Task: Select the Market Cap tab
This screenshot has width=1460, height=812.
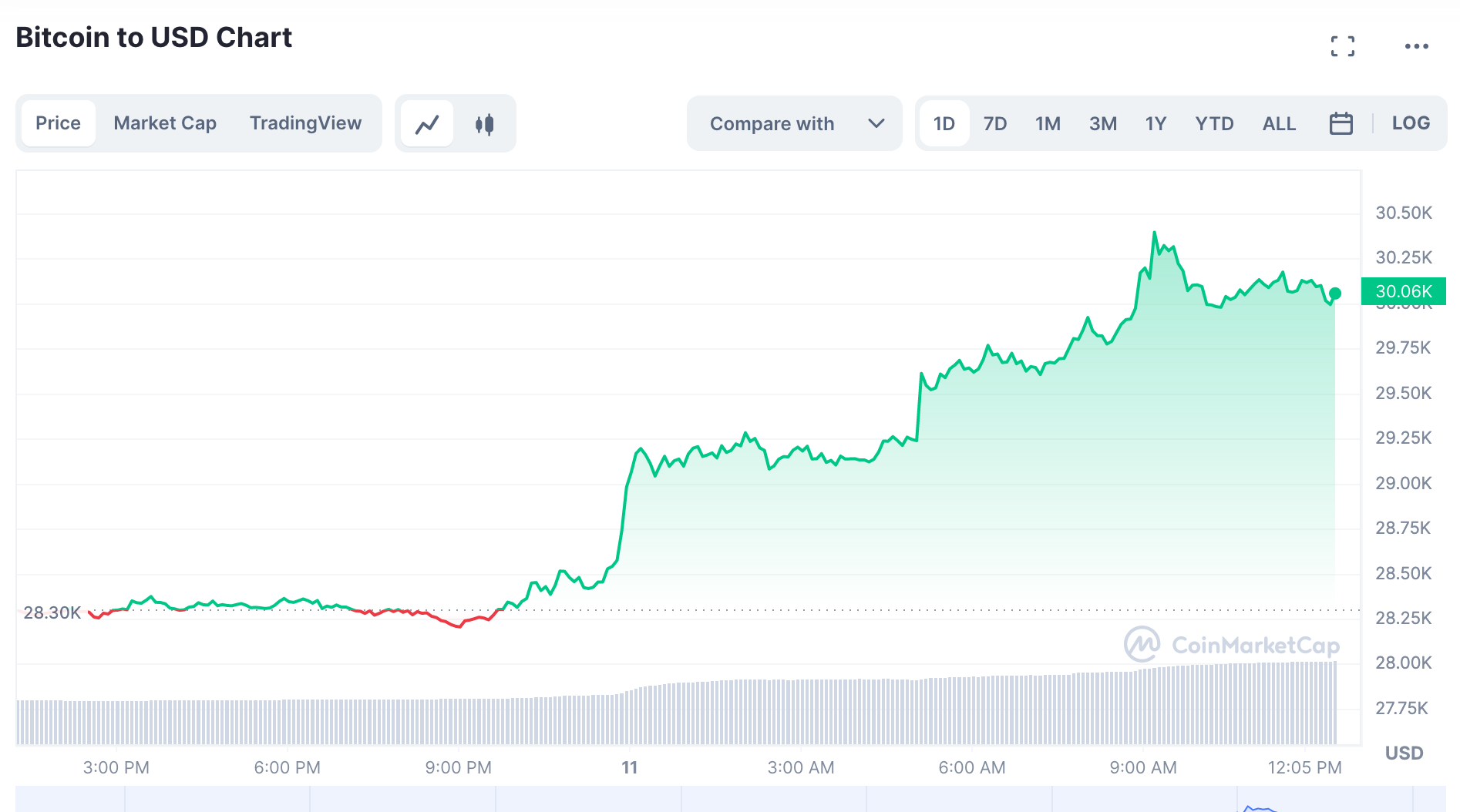Action: click(x=165, y=123)
